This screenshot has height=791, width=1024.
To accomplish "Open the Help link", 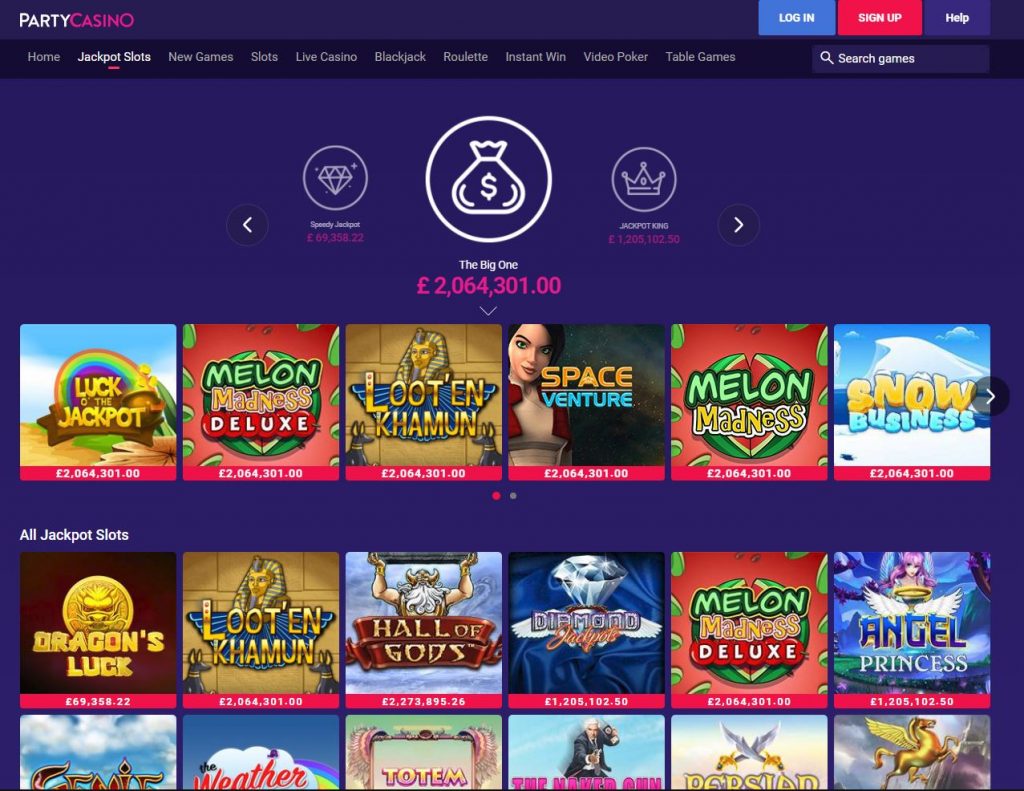I will (957, 18).
